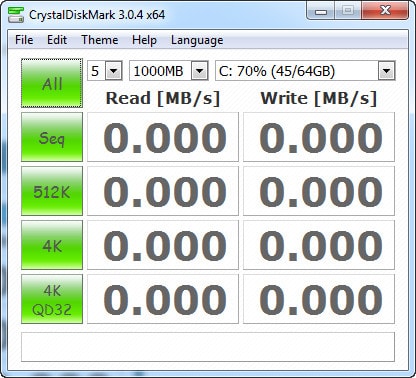The height and width of the screenshot is (378, 416).
Task: Open the Edit menu
Action: 57,40
